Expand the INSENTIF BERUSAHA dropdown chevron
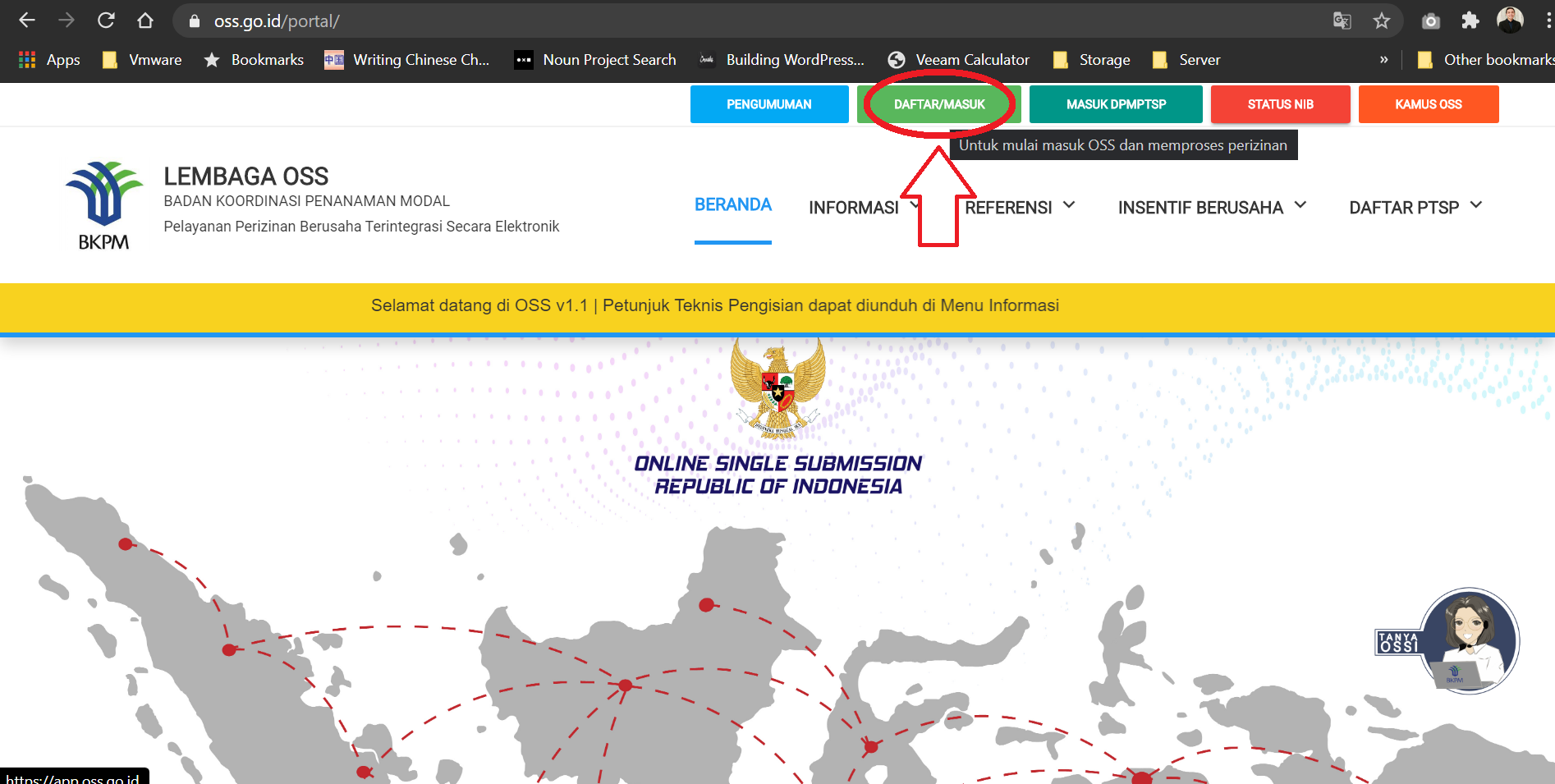The width and height of the screenshot is (1555, 784). [1300, 205]
